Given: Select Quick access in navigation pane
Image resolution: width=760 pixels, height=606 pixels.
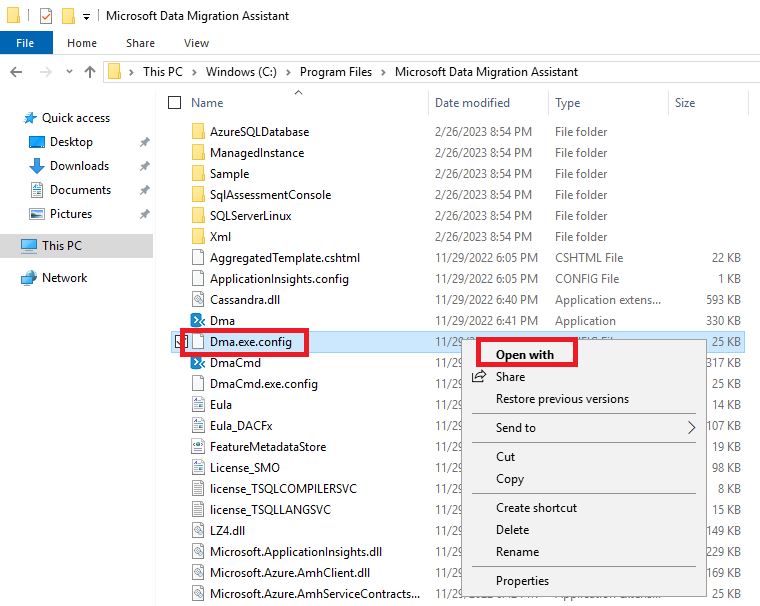Looking at the screenshot, I should (76, 118).
